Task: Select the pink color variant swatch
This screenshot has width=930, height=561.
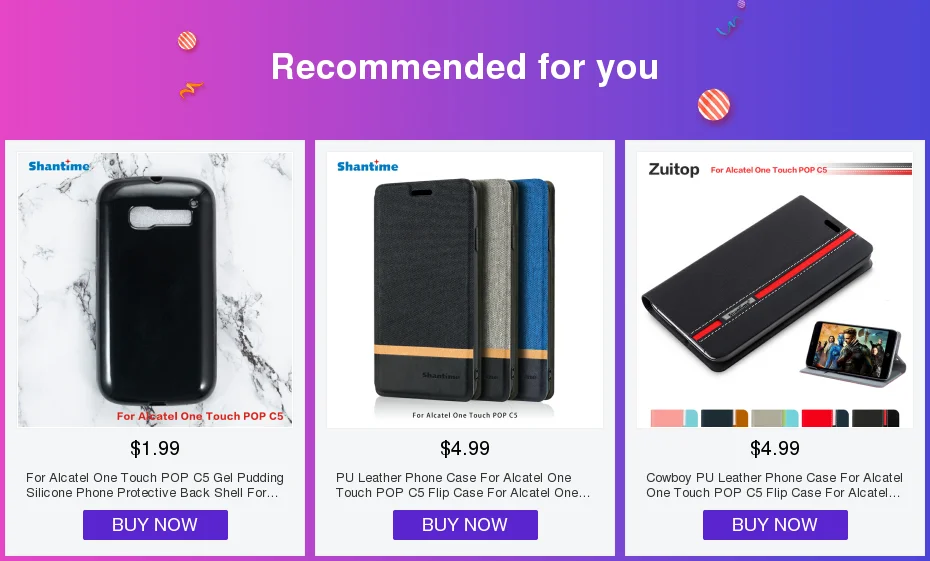Action: (x=674, y=418)
